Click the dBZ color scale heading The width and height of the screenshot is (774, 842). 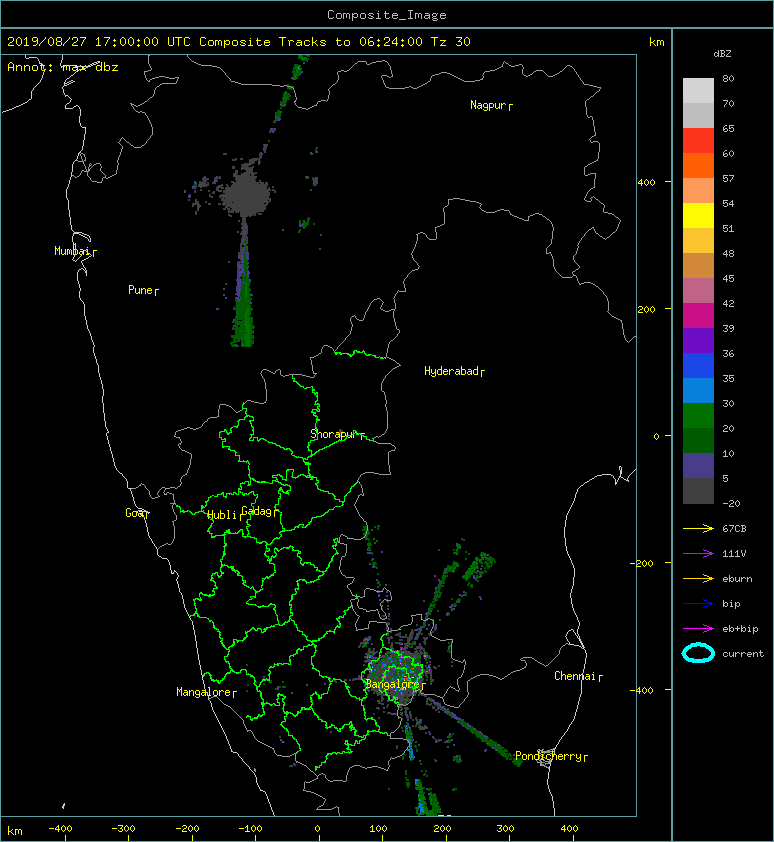click(x=722, y=54)
